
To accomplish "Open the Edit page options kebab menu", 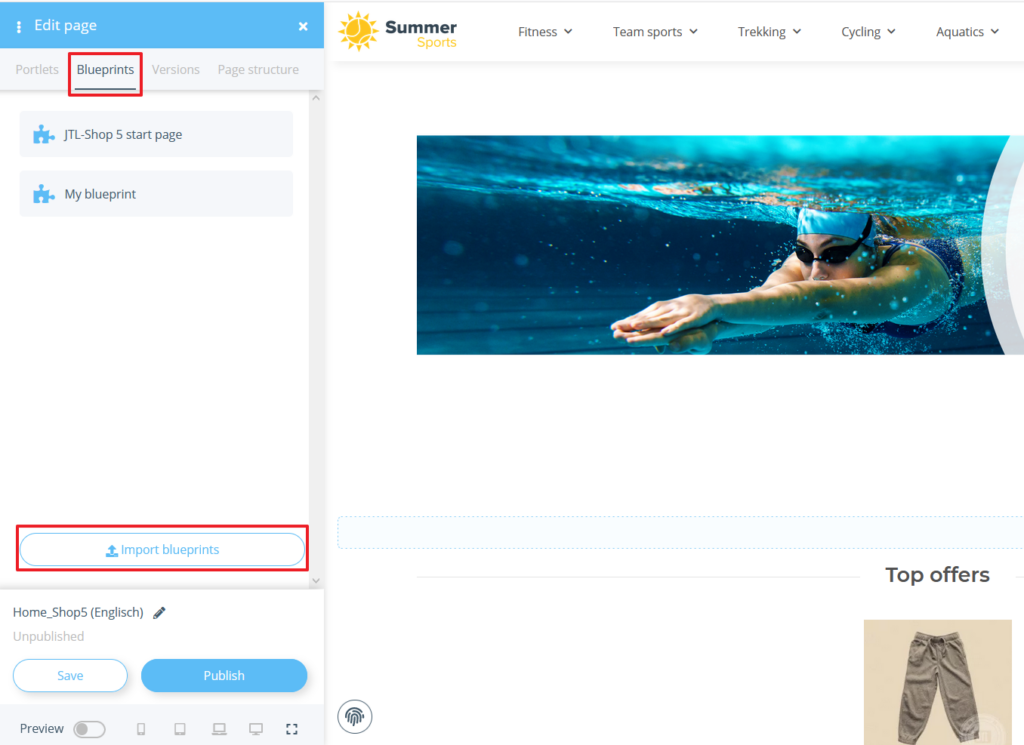I will click(x=18, y=24).
